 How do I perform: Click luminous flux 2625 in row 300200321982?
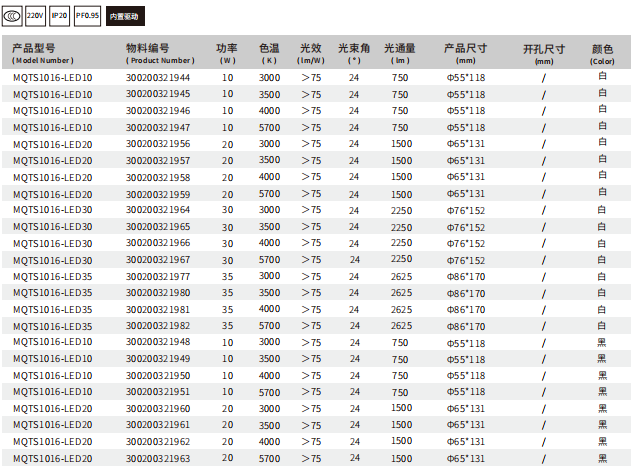point(402,326)
